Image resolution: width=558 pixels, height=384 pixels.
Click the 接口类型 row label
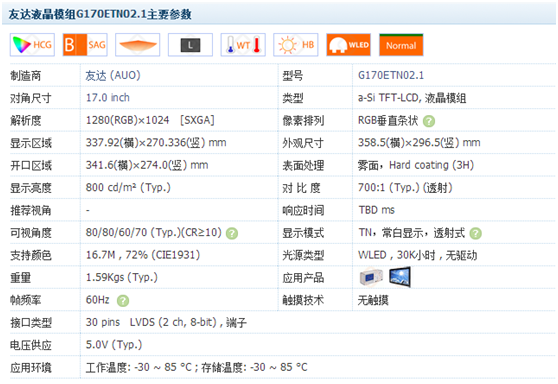pos(31,323)
